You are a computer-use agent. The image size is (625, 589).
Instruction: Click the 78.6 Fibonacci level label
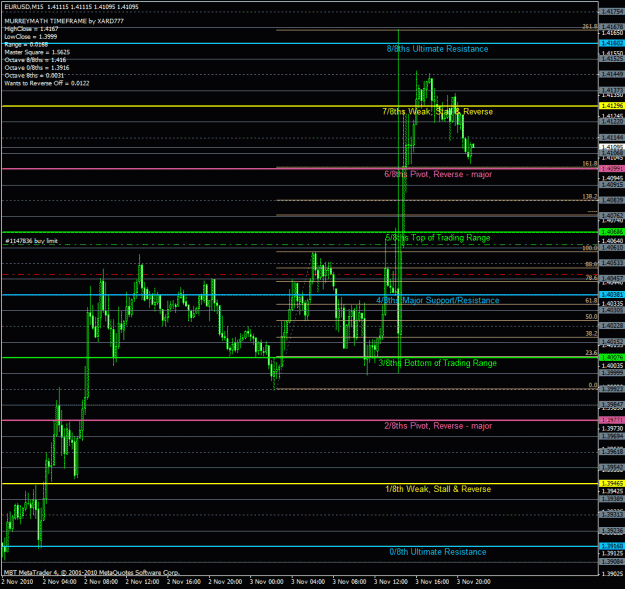click(591, 278)
